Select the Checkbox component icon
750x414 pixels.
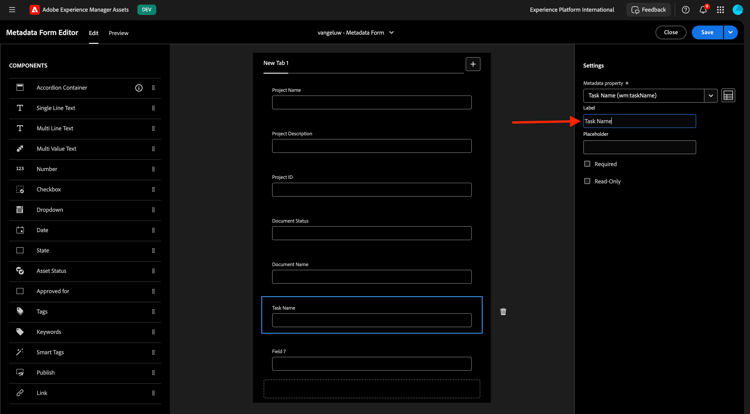coord(20,189)
